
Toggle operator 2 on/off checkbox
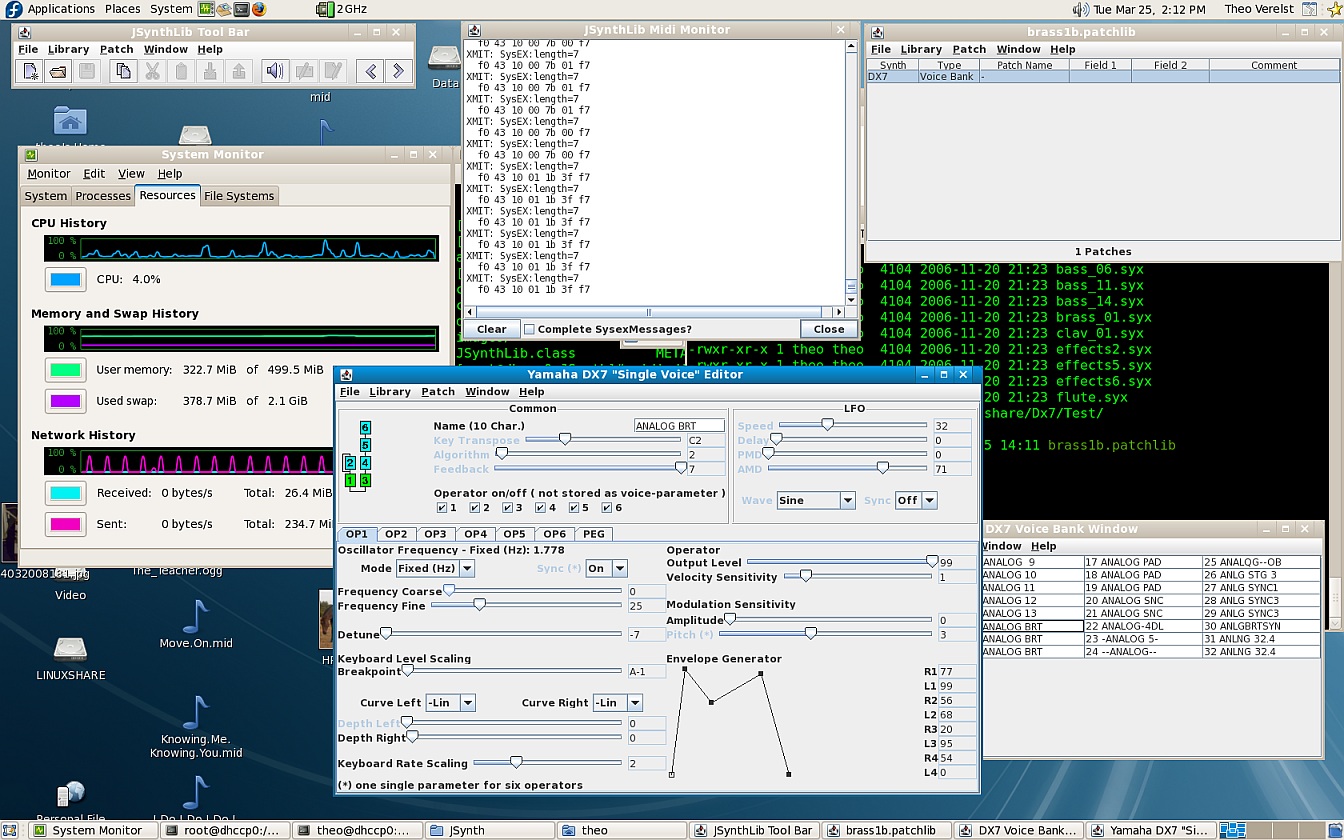[x=475, y=508]
